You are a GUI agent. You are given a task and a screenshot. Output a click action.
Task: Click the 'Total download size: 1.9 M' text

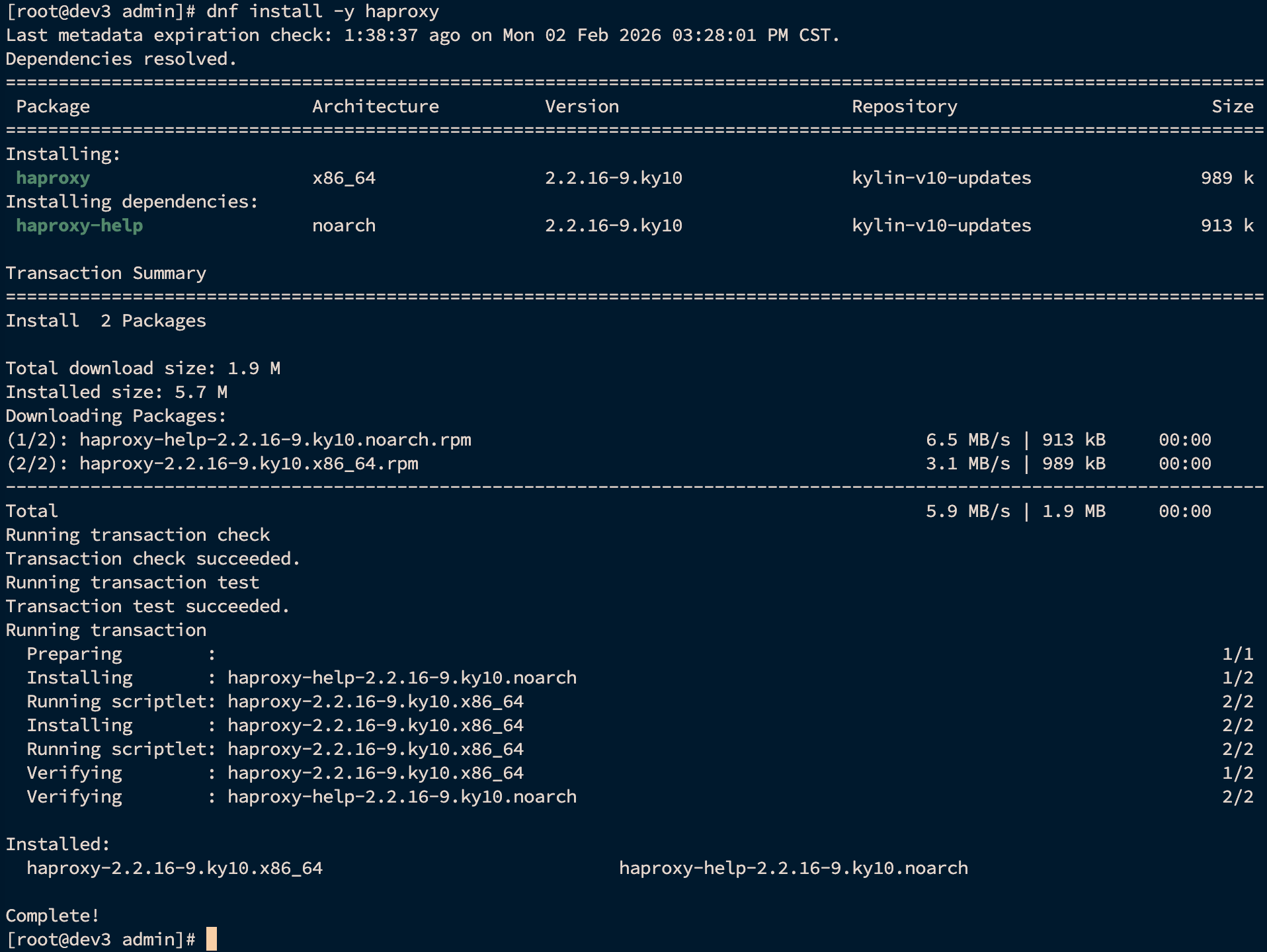(x=143, y=368)
